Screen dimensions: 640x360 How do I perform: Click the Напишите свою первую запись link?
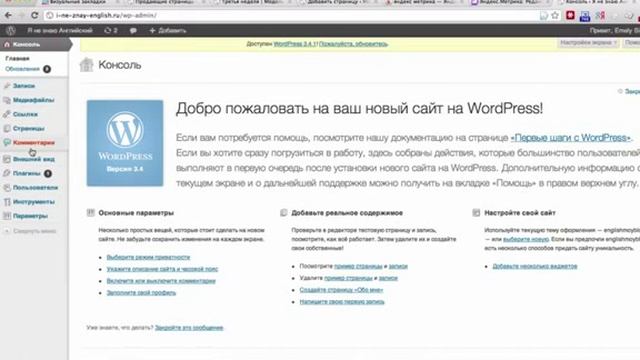342,302
